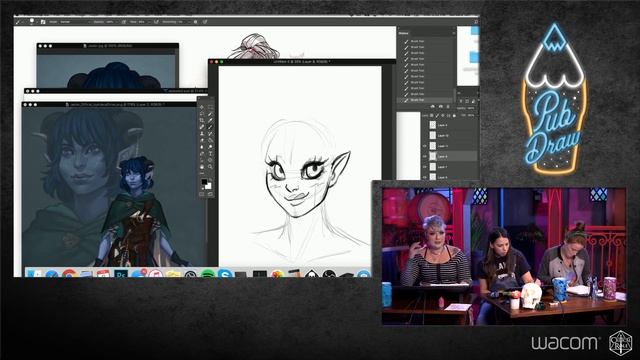Screen dimensions: 640x360
Task: Toggle lock transparent pixels in Layers panel
Action: pyautogui.click(x=431, y=116)
